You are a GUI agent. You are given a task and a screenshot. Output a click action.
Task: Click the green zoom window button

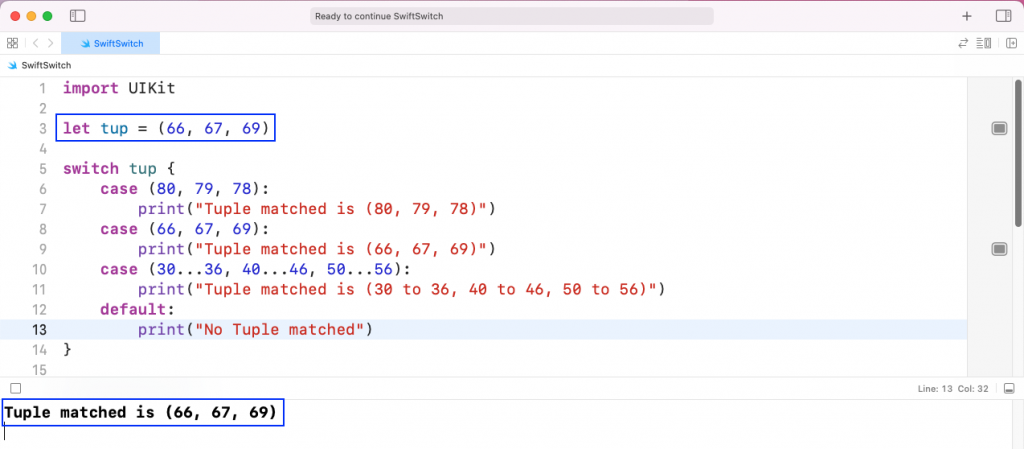(x=47, y=16)
